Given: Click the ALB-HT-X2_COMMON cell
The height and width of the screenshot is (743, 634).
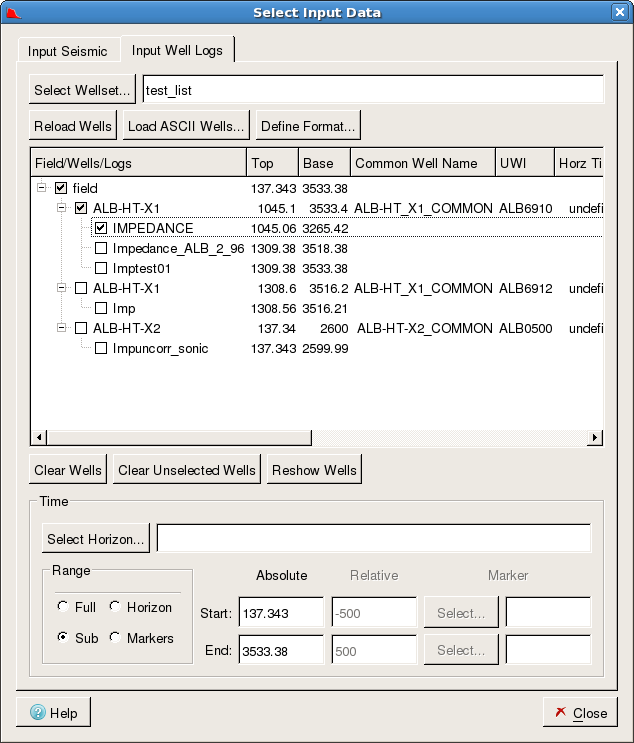Looking at the screenshot, I should coord(425,328).
